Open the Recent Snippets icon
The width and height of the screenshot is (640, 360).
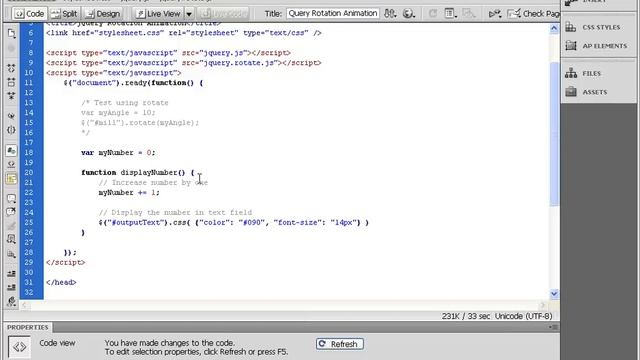tap(11, 239)
